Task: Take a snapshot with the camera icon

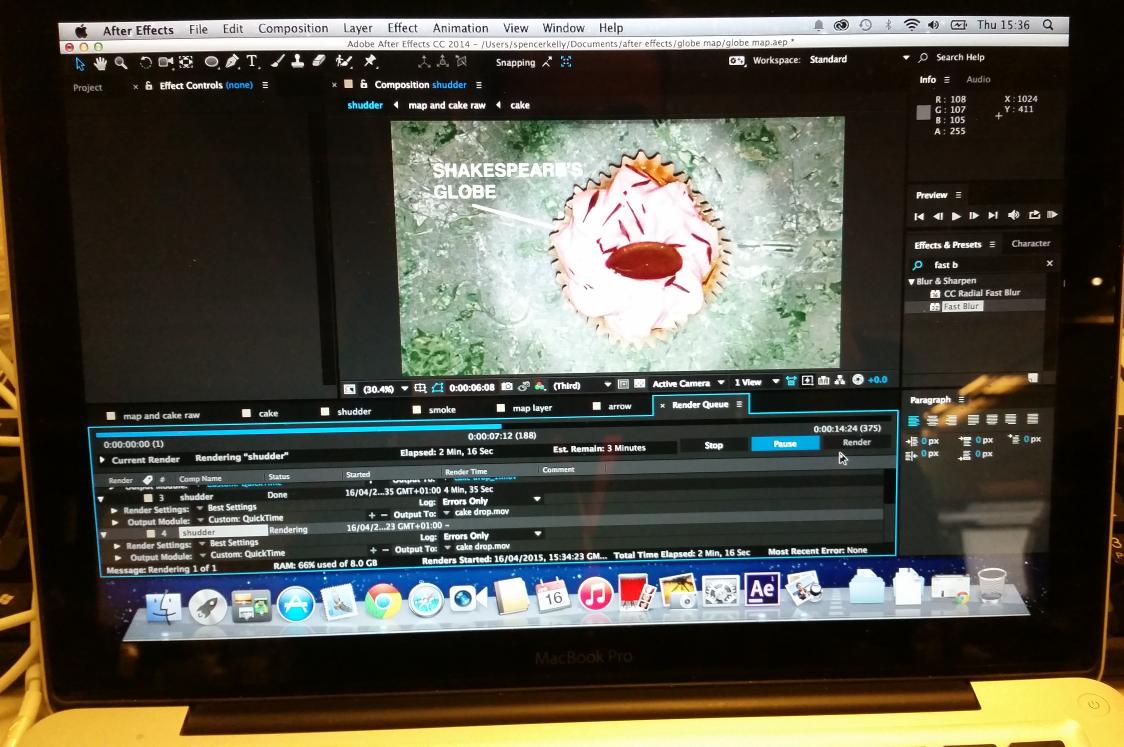Action: coord(507,386)
